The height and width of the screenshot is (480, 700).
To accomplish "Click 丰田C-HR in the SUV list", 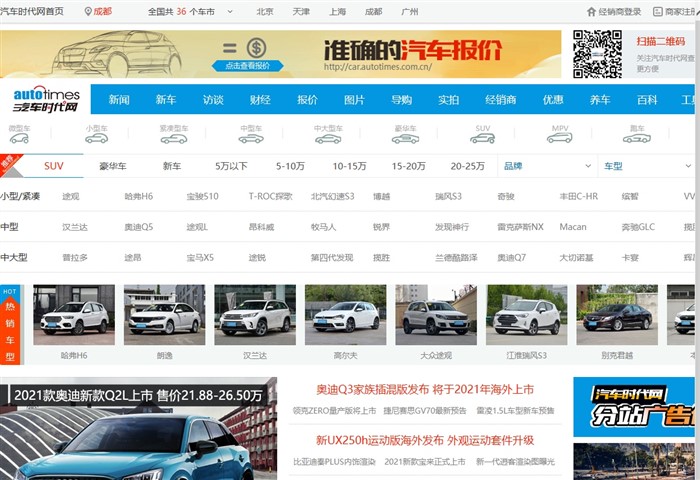I will (579, 196).
